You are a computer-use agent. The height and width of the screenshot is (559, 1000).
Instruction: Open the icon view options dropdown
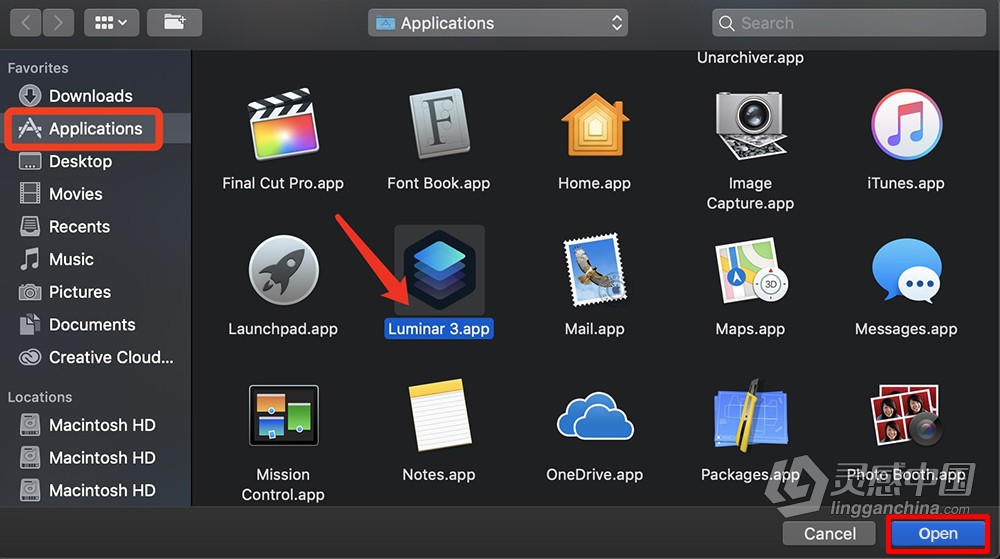tap(111, 23)
